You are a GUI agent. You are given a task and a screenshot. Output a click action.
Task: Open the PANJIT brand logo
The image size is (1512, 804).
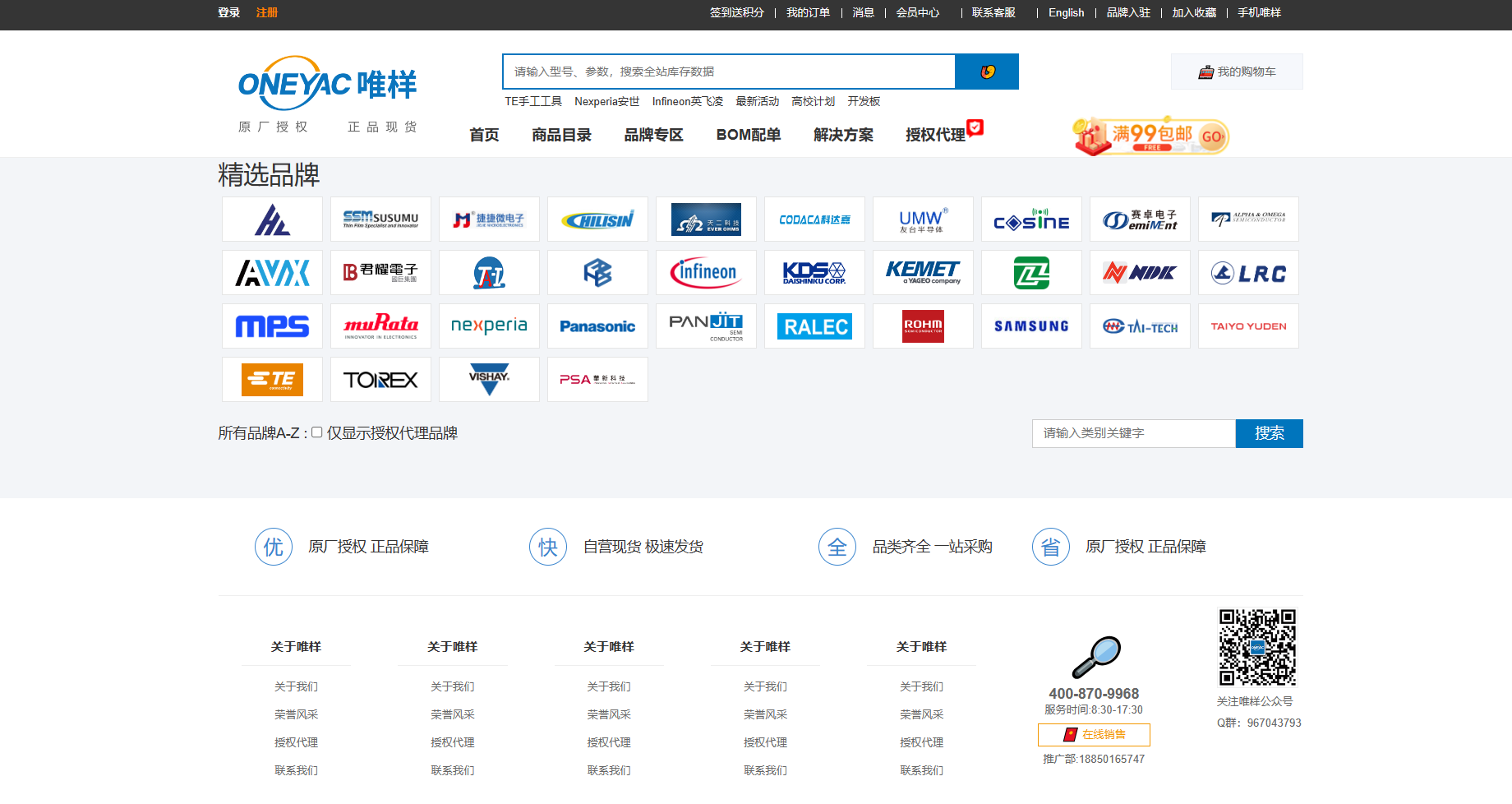[x=706, y=326]
